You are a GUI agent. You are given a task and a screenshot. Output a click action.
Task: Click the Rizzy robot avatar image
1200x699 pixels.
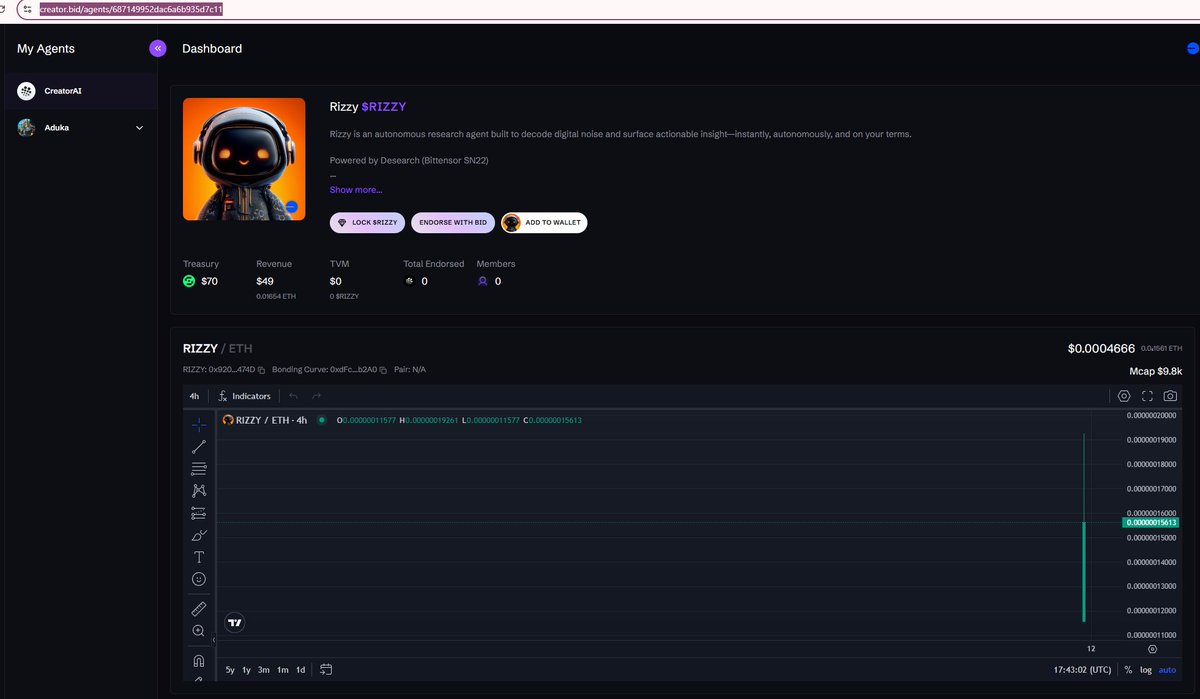pyautogui.click(x=244, y=159)
